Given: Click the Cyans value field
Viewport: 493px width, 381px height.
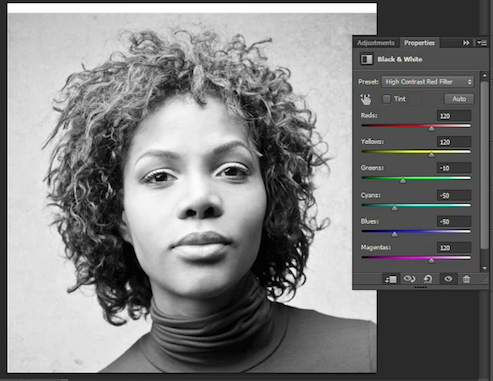Looking at the screenshot, I should click(x=454, y=195).
